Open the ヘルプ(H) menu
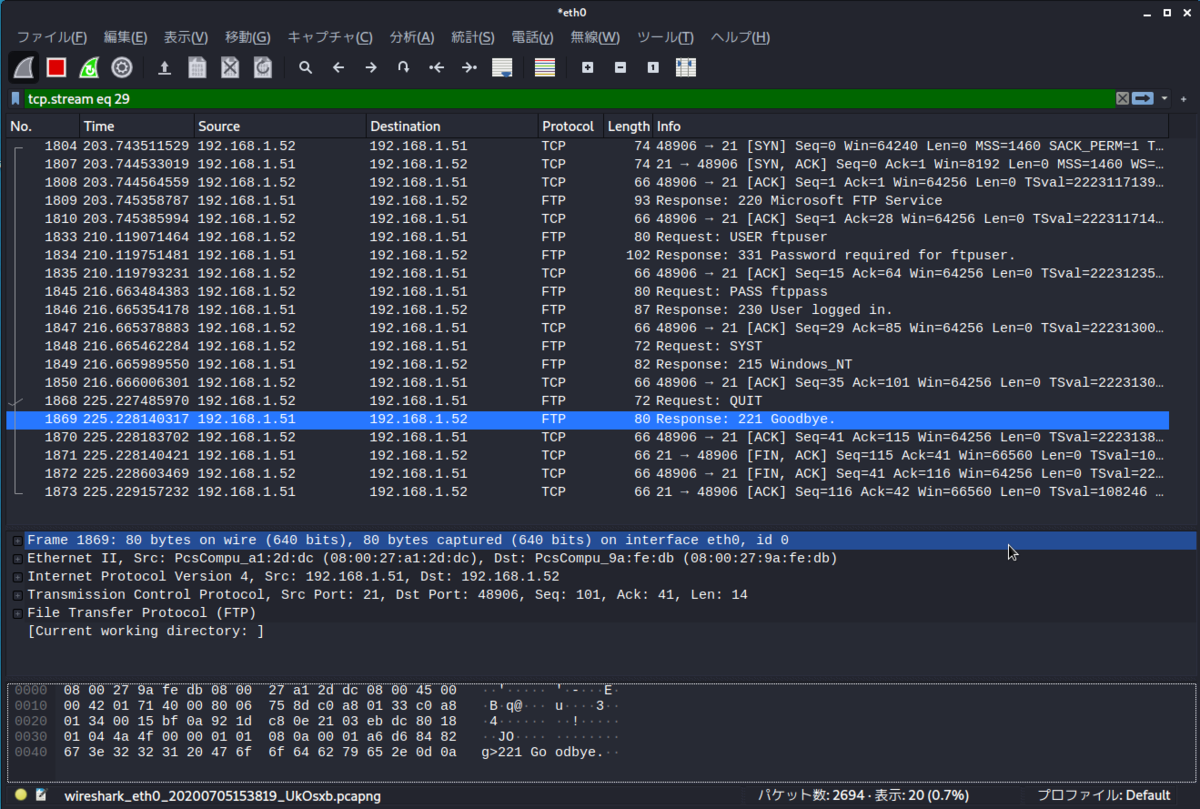1200x809 pixels. point(740,37)
